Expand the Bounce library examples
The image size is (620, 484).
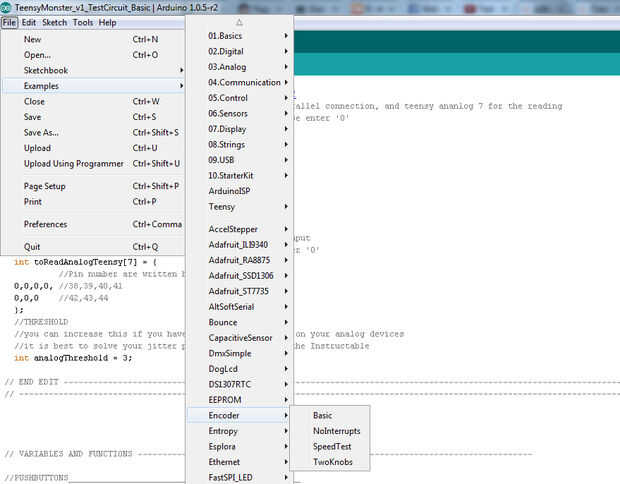coord(239,322)
